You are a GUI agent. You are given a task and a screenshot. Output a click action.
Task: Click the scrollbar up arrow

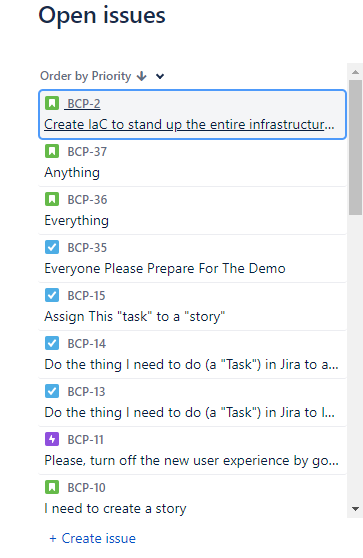point(355,72)
